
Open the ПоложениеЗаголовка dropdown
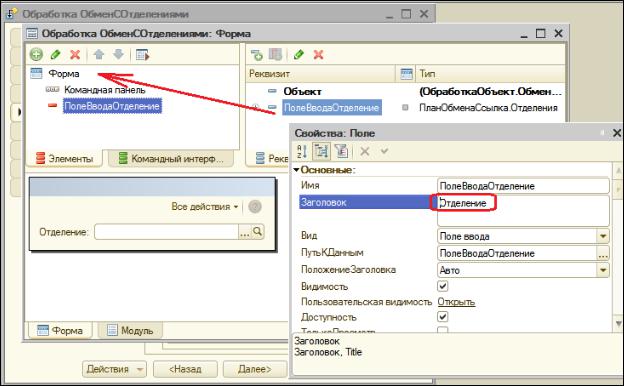pyautogui.click(x=603, y=270)
